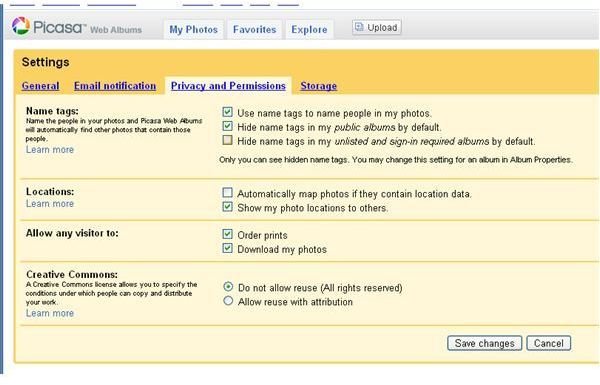The image size is (600, 385).
Task: Enable hide name tags in unlisted albums
Action: point(227,140)
